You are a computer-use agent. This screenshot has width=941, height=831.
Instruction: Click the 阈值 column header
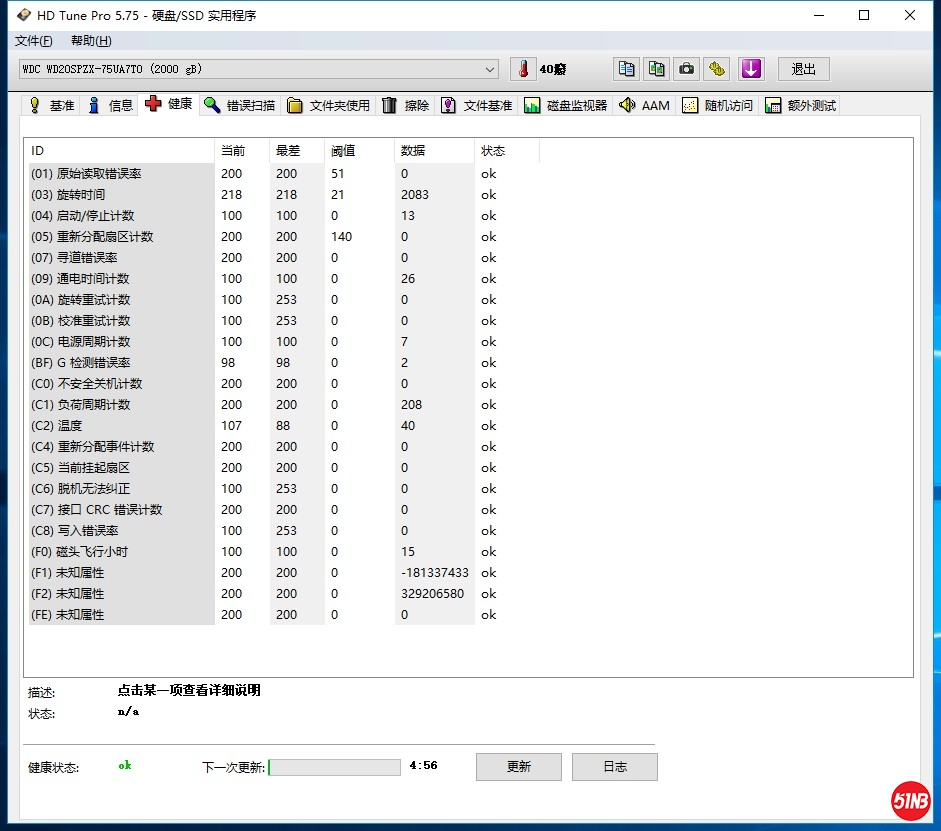point(343,151)
